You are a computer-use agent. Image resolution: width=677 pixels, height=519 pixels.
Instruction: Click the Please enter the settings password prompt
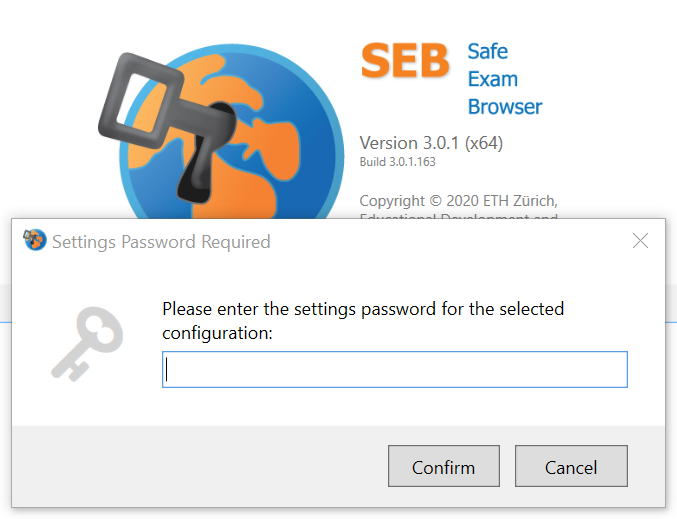[363, 321]
